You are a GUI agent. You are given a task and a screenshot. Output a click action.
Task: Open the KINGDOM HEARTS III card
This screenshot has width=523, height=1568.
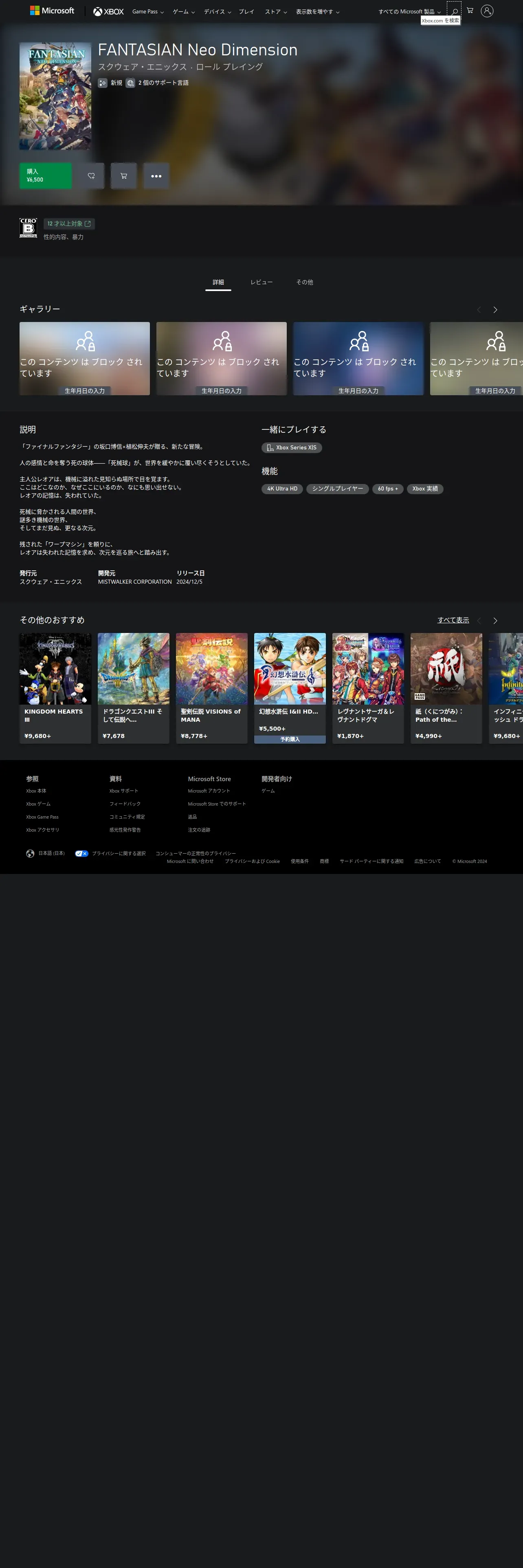tap(55, 688)
